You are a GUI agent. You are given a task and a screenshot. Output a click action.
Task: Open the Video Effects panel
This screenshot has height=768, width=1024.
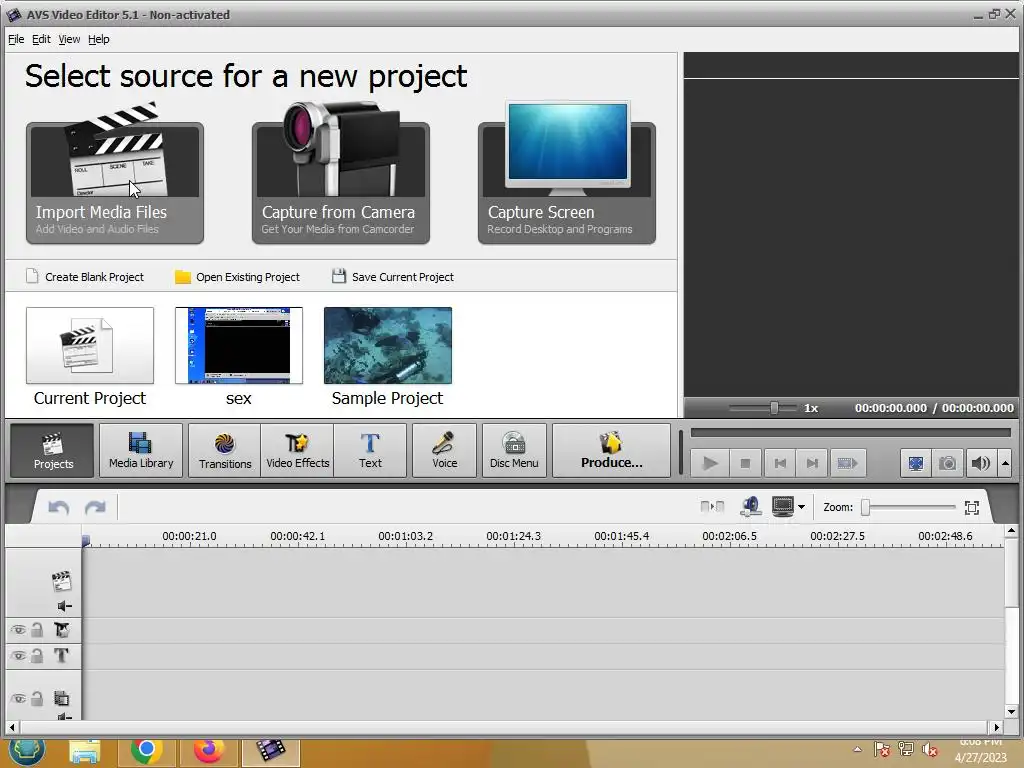coord(297,451)
